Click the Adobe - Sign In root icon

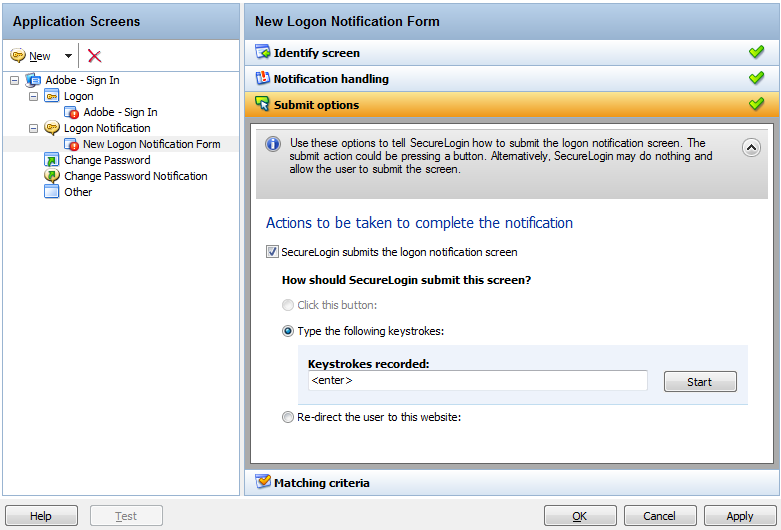coord(33,80)
